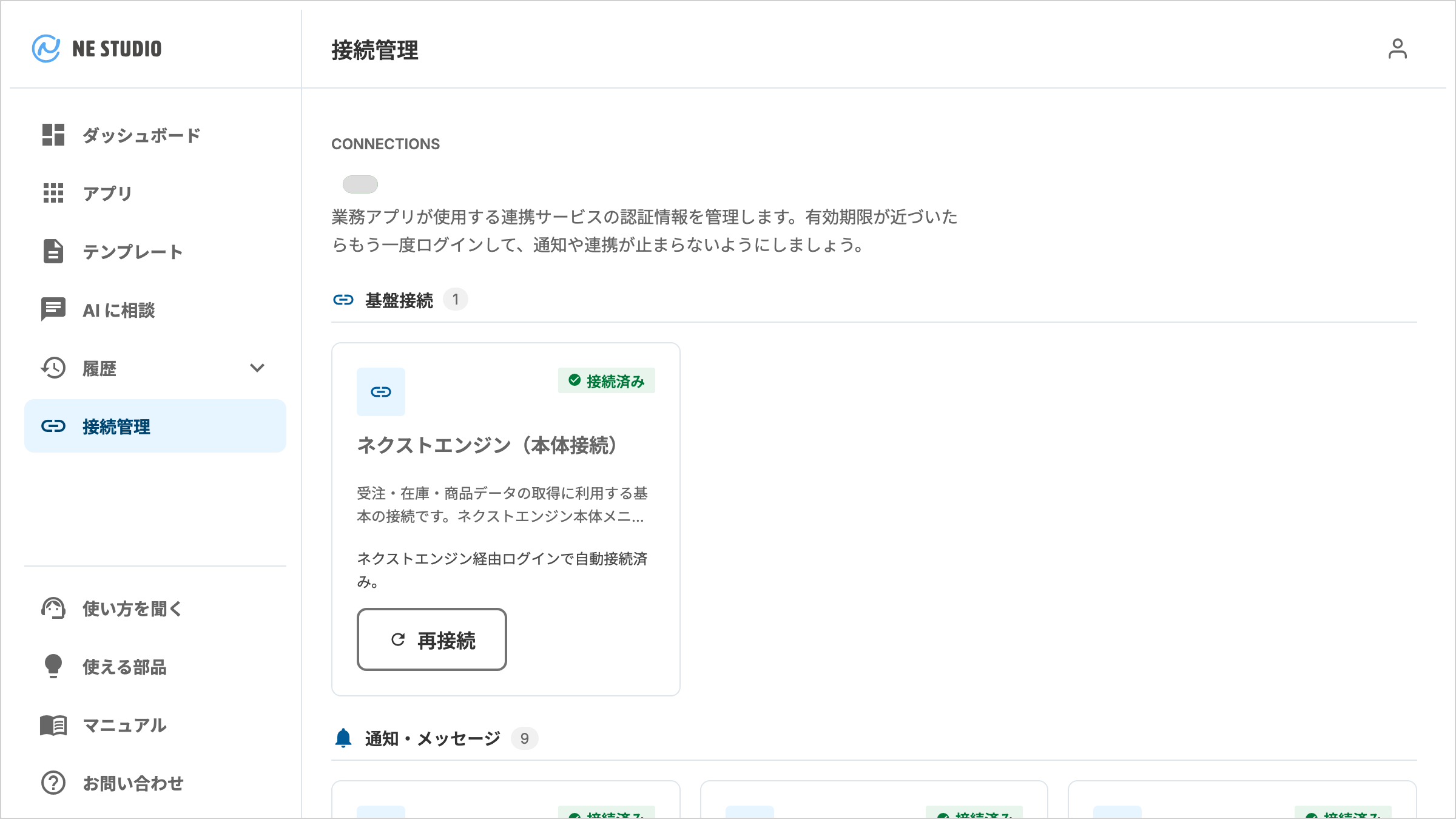This screenshot has width=1456, height=819.
Task: Click the apps grid icon beside アプリ
Action: [53, 193]
